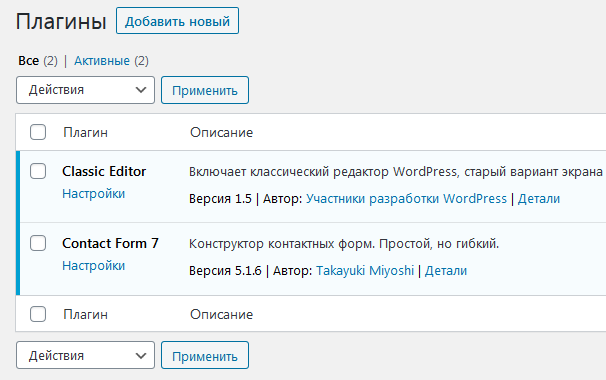Click Конструктор контактных форм description

[344, 244]
